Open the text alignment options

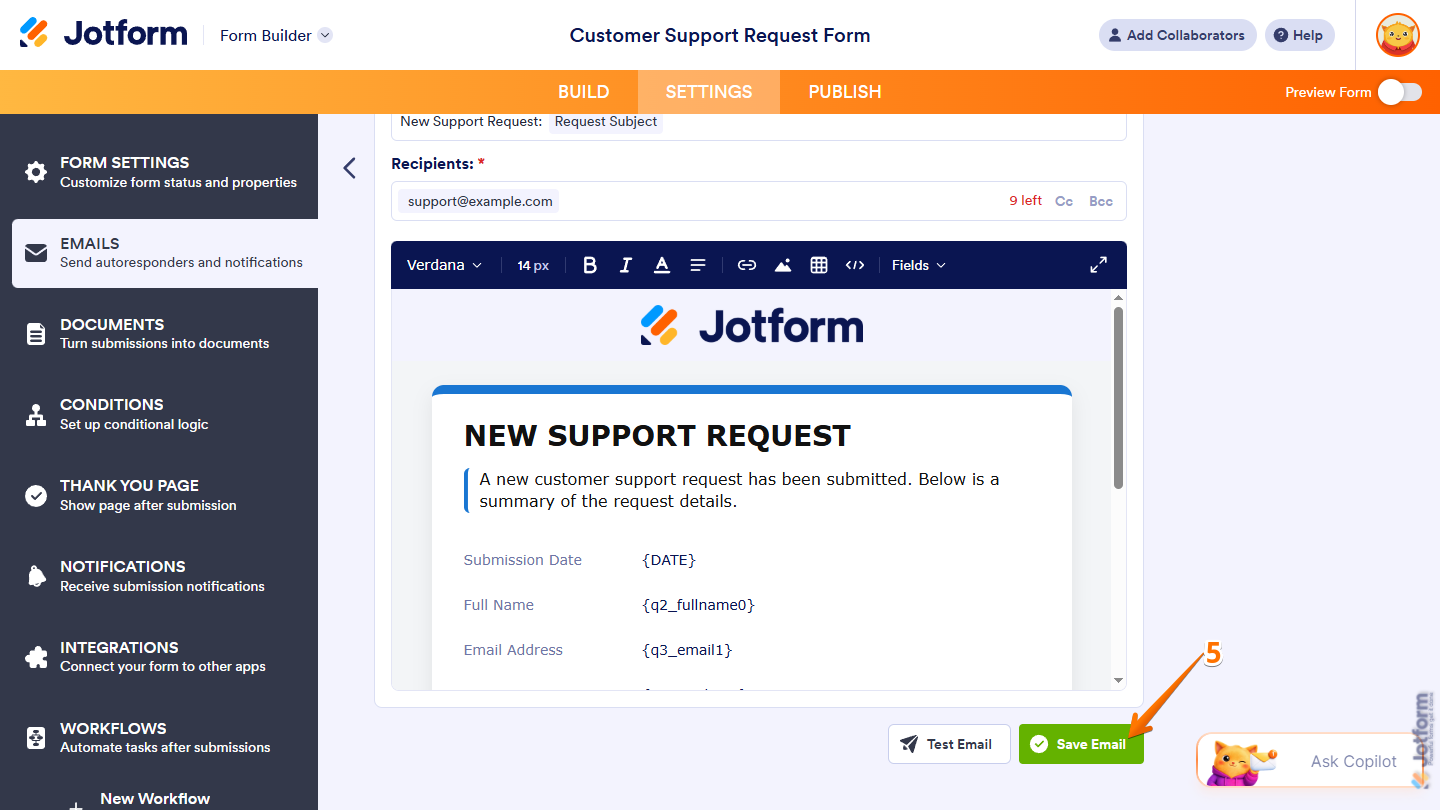point(698,265)
